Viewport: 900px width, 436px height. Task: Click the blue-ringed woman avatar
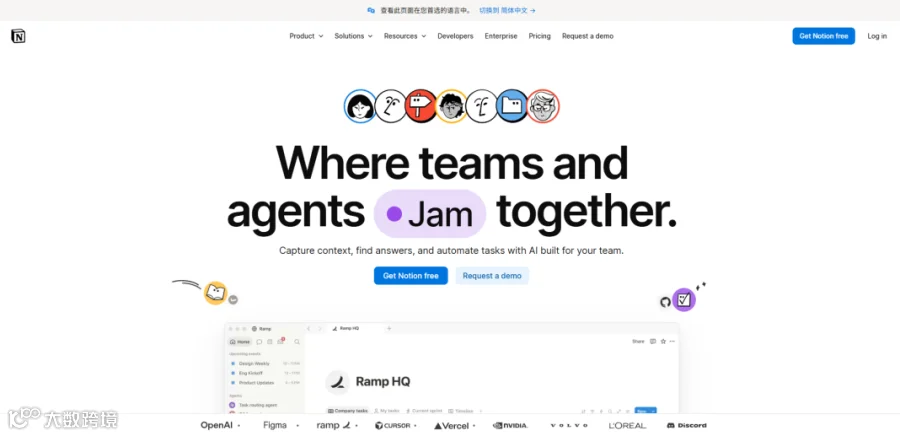click(x=360, y=106)
